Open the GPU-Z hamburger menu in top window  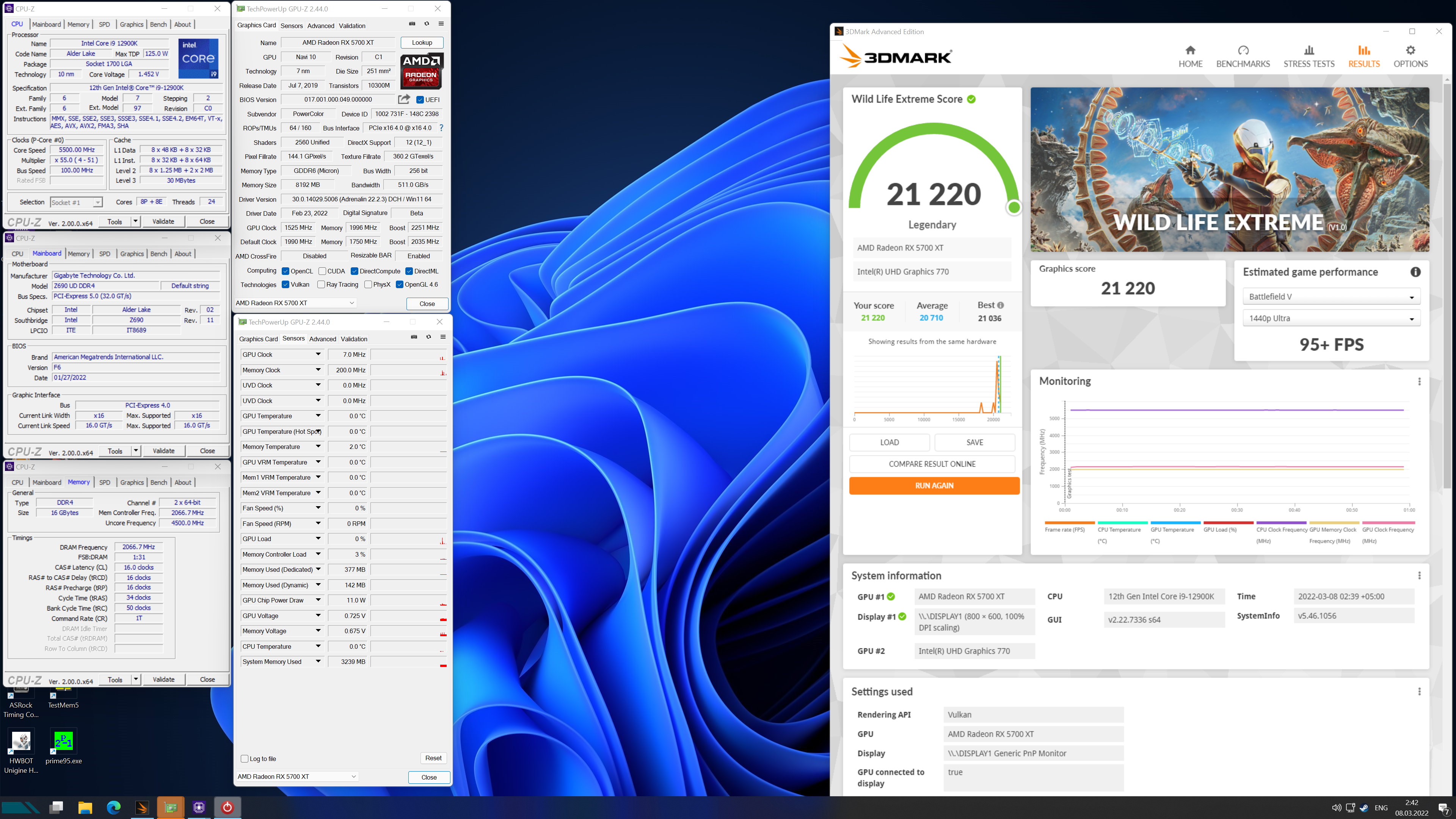click(441, 24)
